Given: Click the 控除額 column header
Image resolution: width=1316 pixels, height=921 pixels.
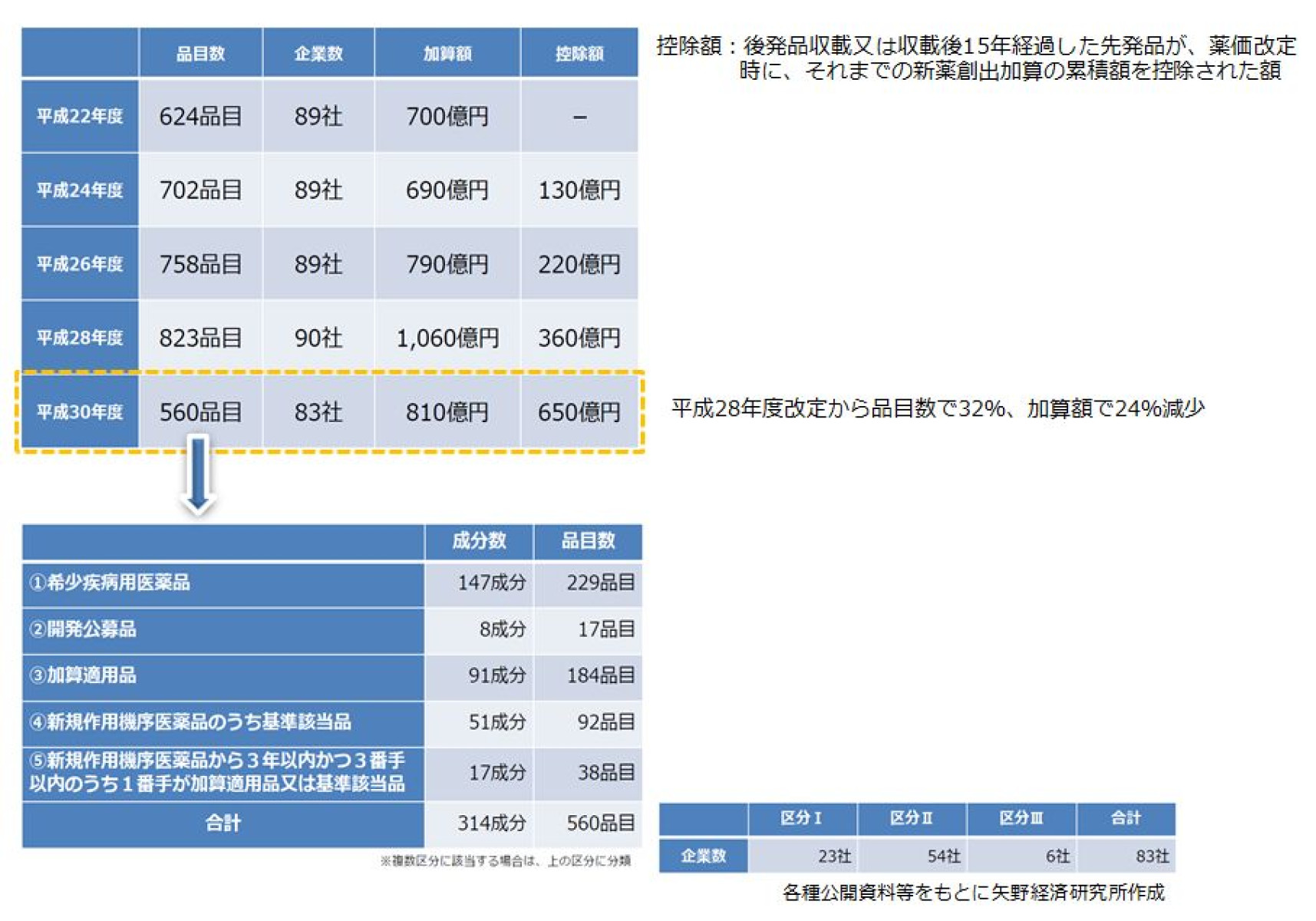Looking at the screenshot, I should click(x=579, y=53).
